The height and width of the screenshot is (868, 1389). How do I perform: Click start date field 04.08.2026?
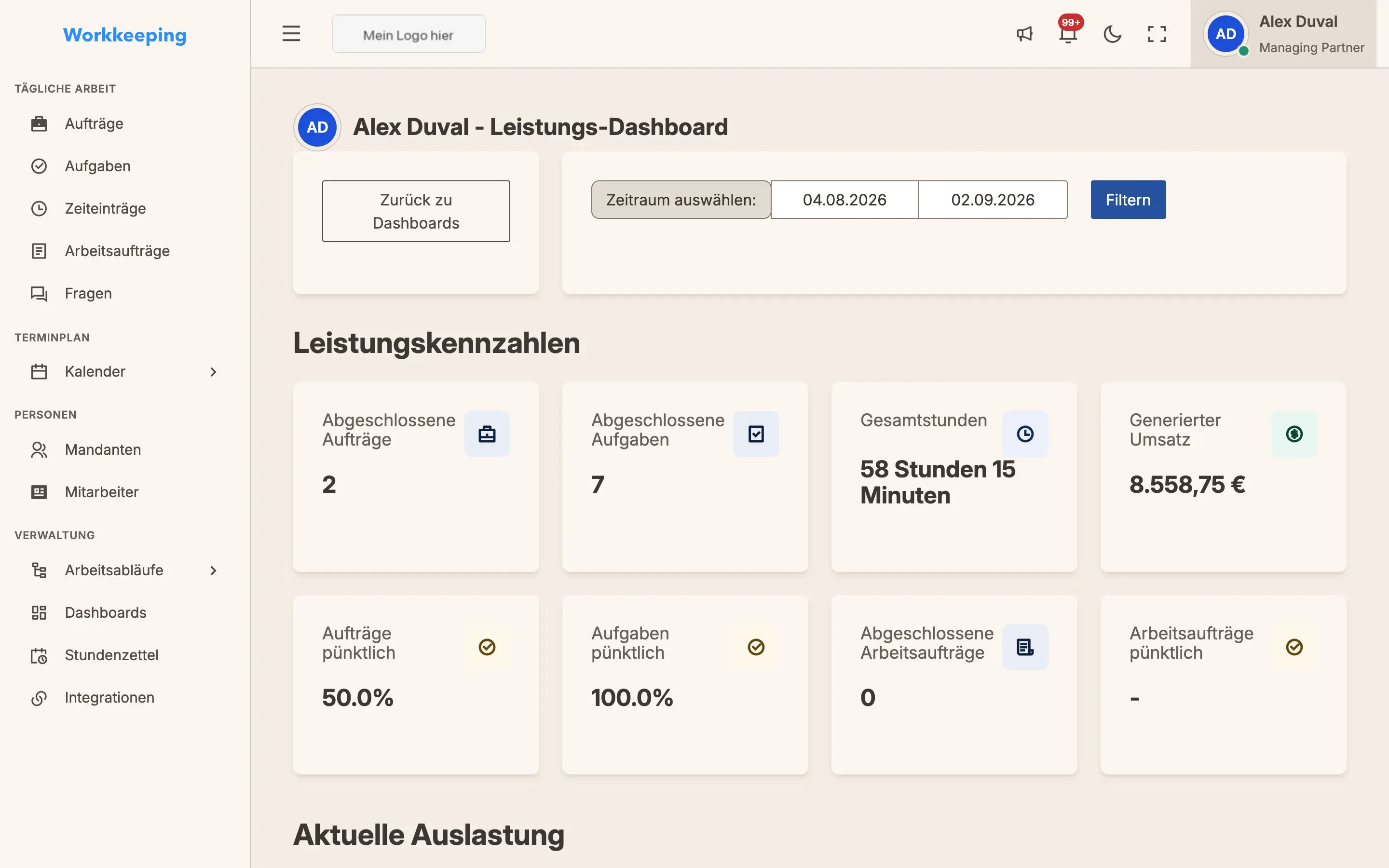(x=844, y=200)
